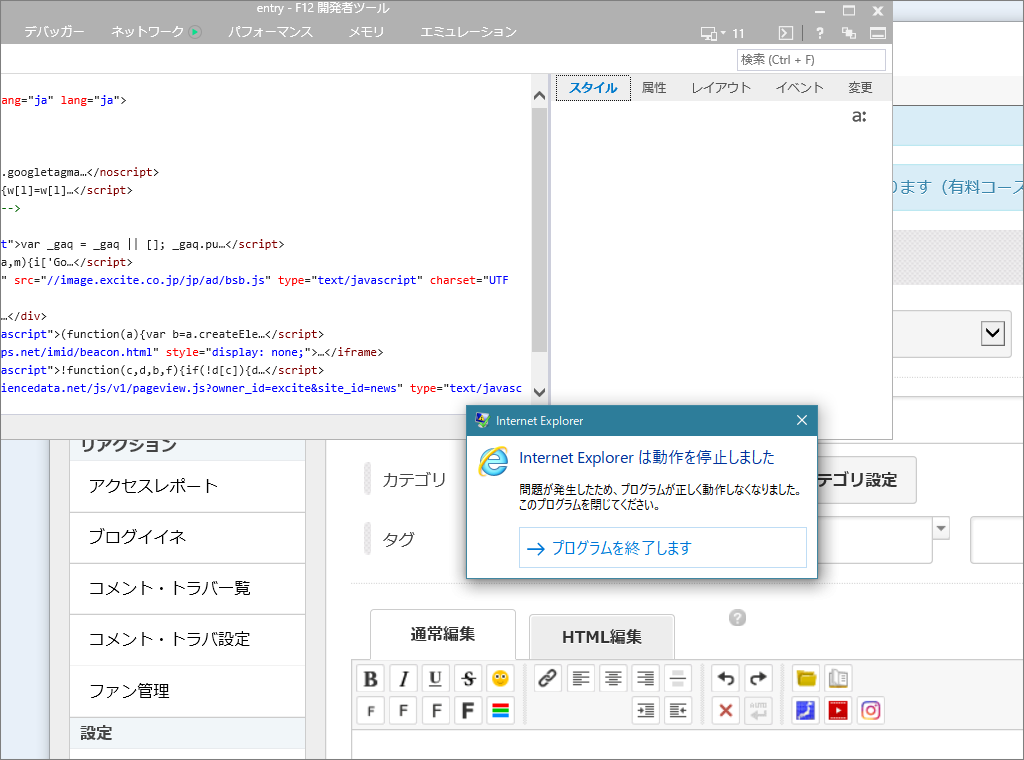Click the green network capture play indicator
This screenshot has width=1024, height=760.
(195, 32)
